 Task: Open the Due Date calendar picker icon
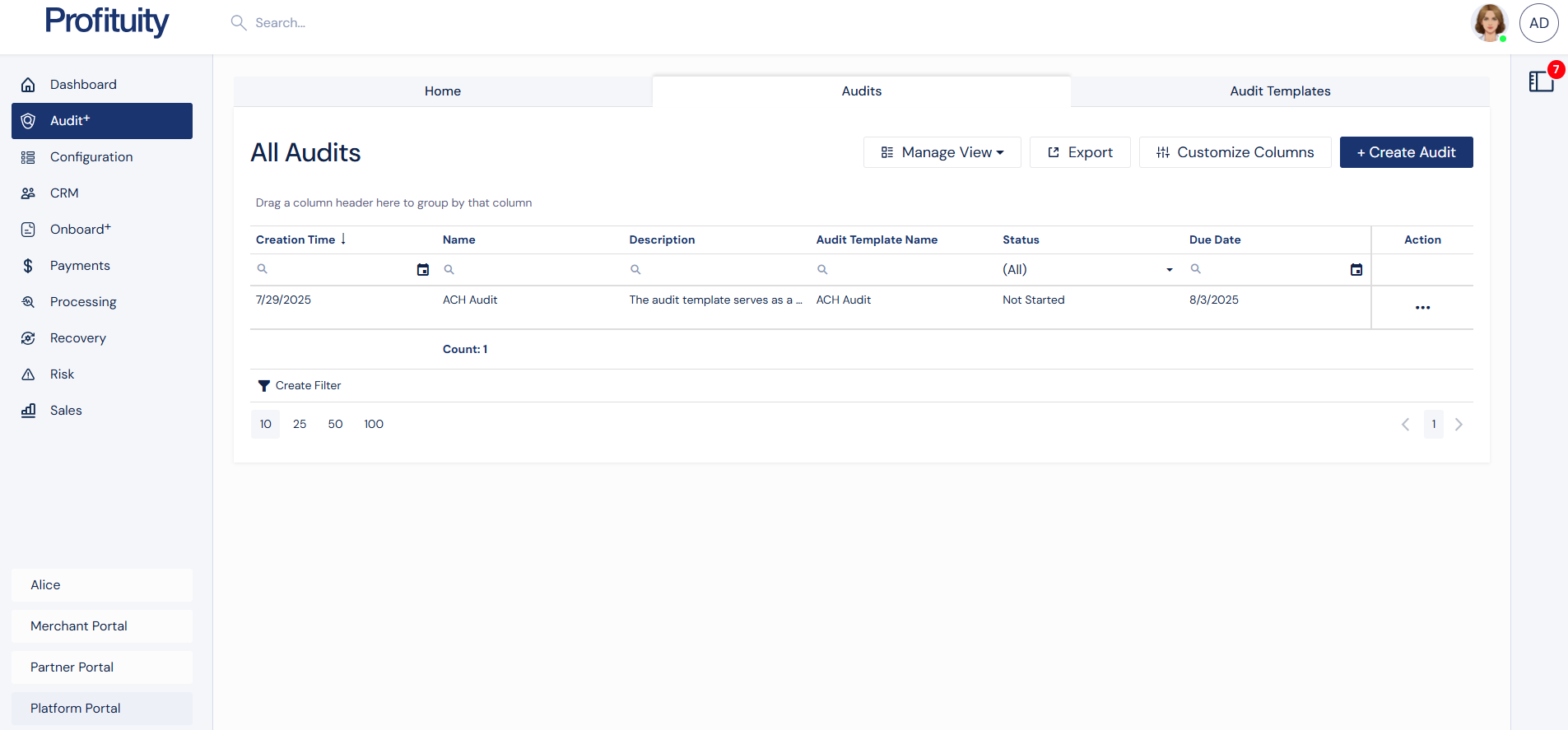[x=1356, y=270]
